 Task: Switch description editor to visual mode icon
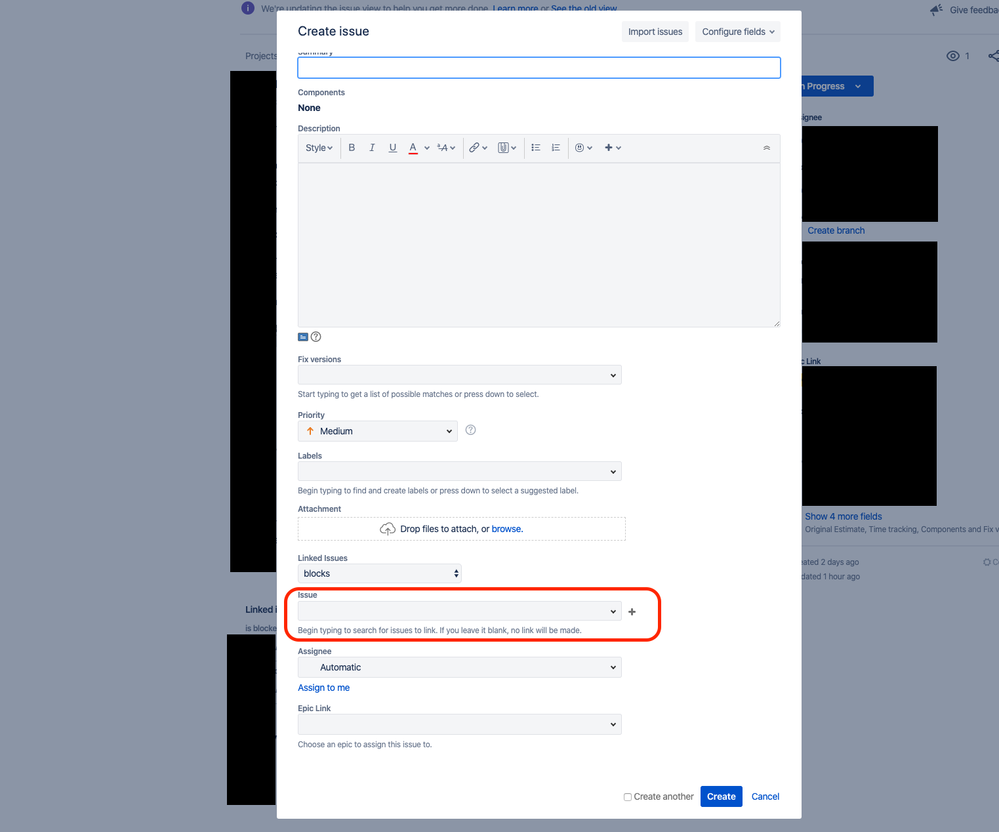tap(303, 337)
